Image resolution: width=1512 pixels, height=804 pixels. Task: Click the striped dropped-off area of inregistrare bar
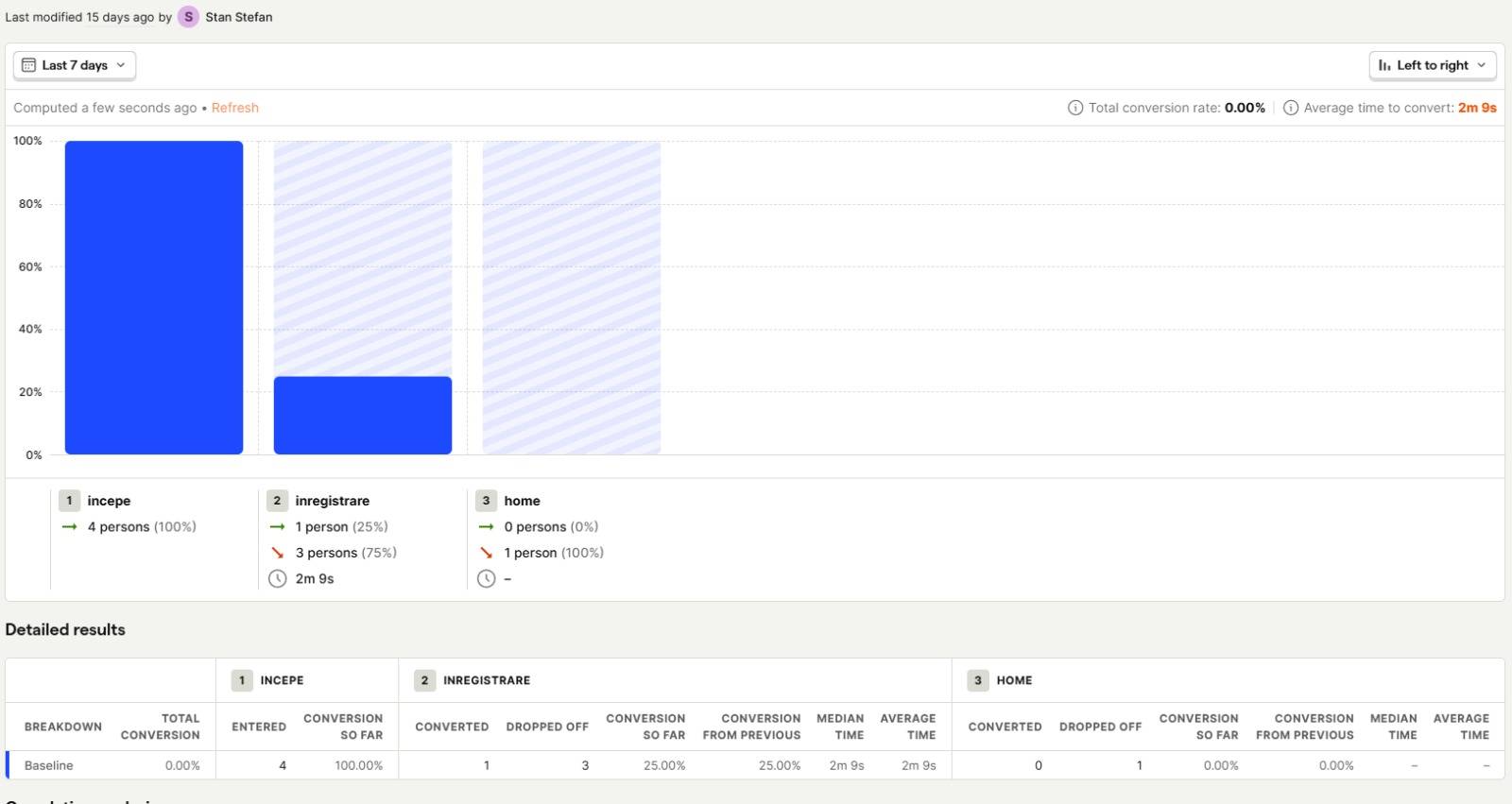coord(363,259)
